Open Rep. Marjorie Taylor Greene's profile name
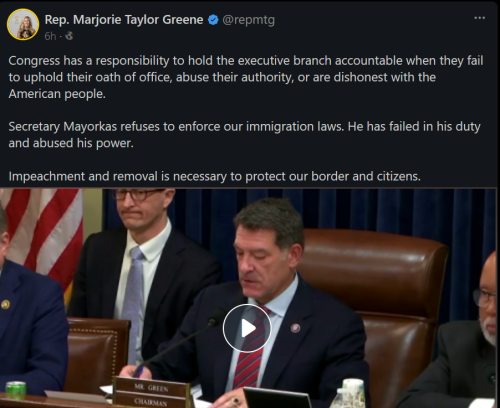Viewport: 500px width, 408px height. click(124, 20)
